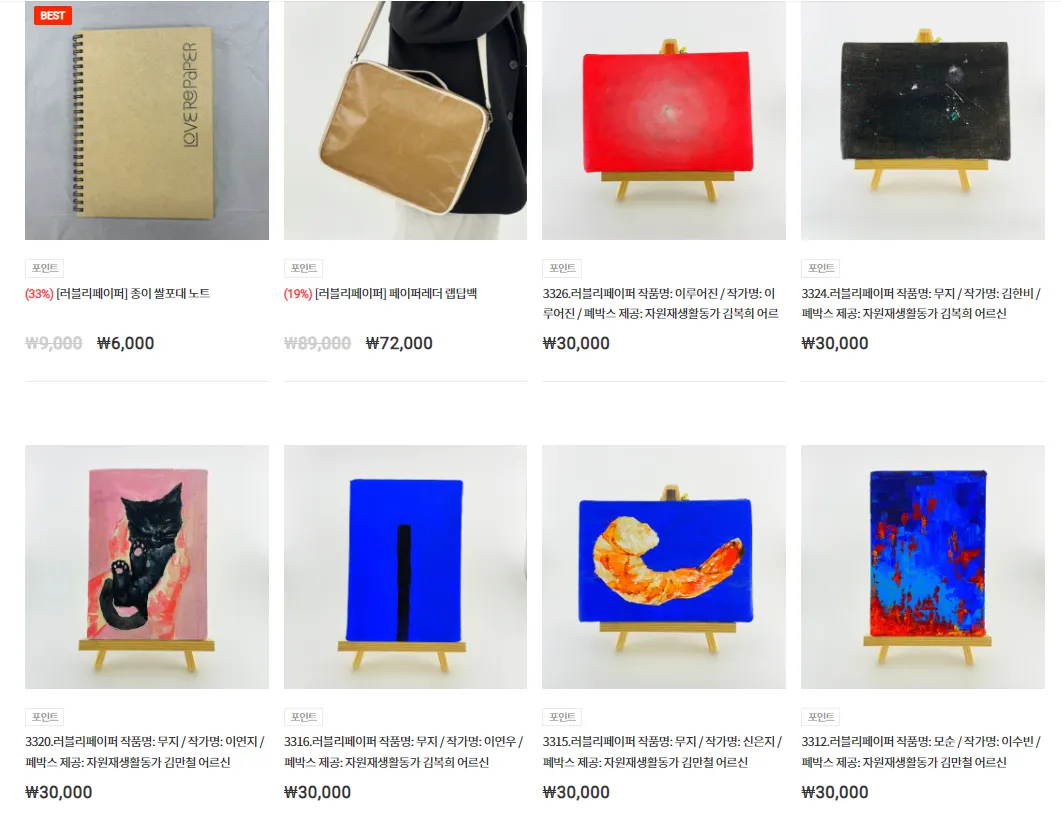Click 포인트 badge under the notebook

coord(45,268)
